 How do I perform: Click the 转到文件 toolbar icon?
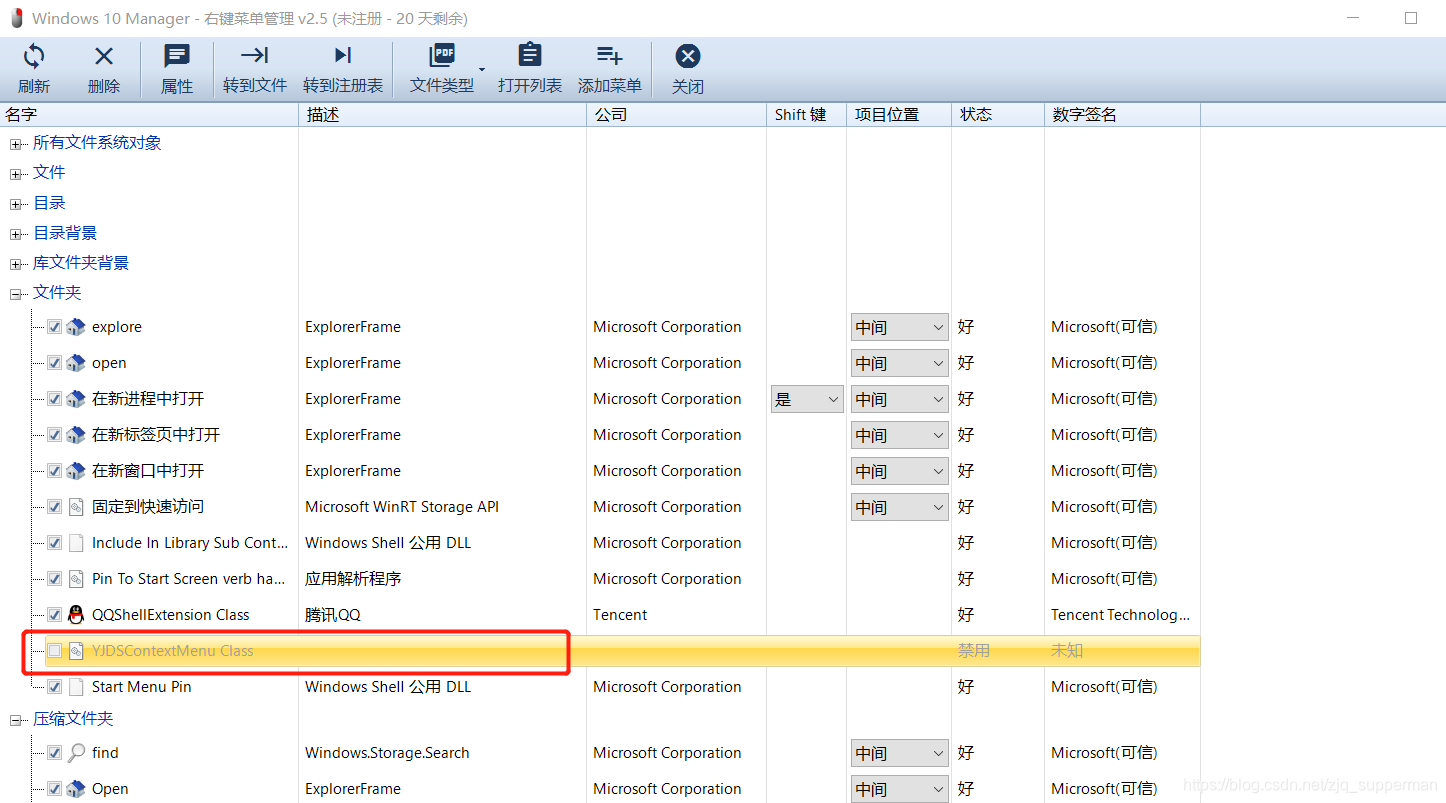255,55
